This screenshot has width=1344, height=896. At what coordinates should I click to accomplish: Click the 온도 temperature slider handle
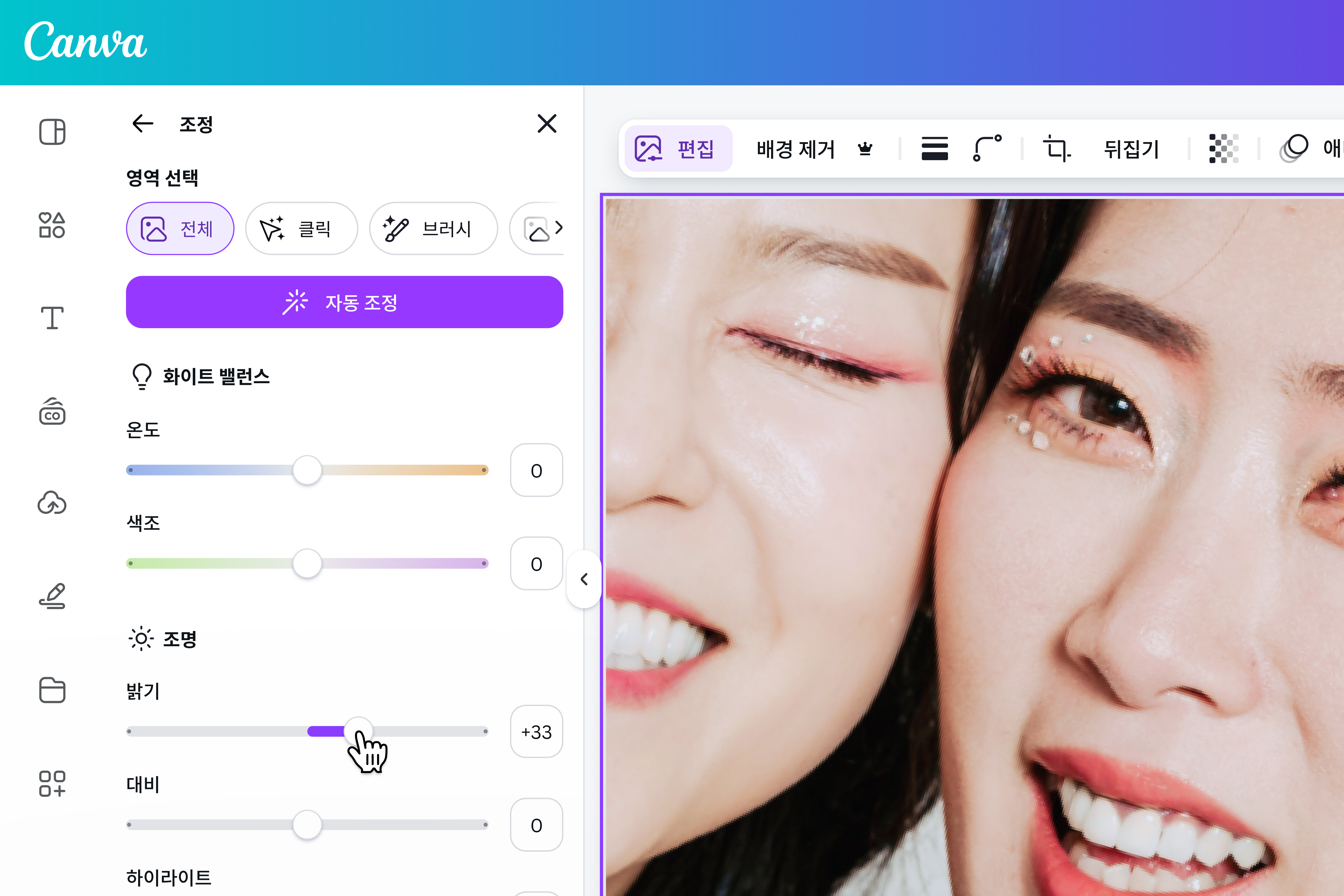coord(307,470)
